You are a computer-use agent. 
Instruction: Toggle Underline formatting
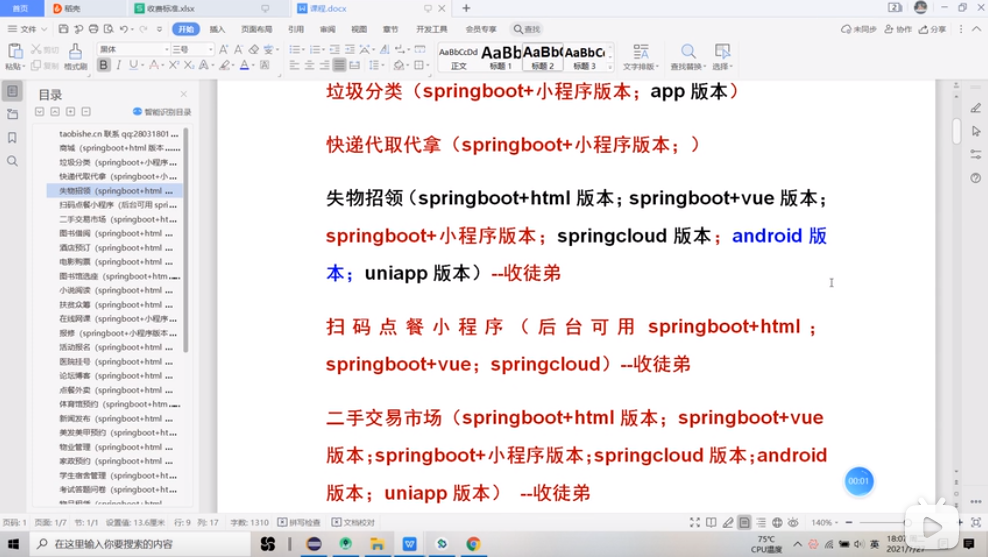133,65
